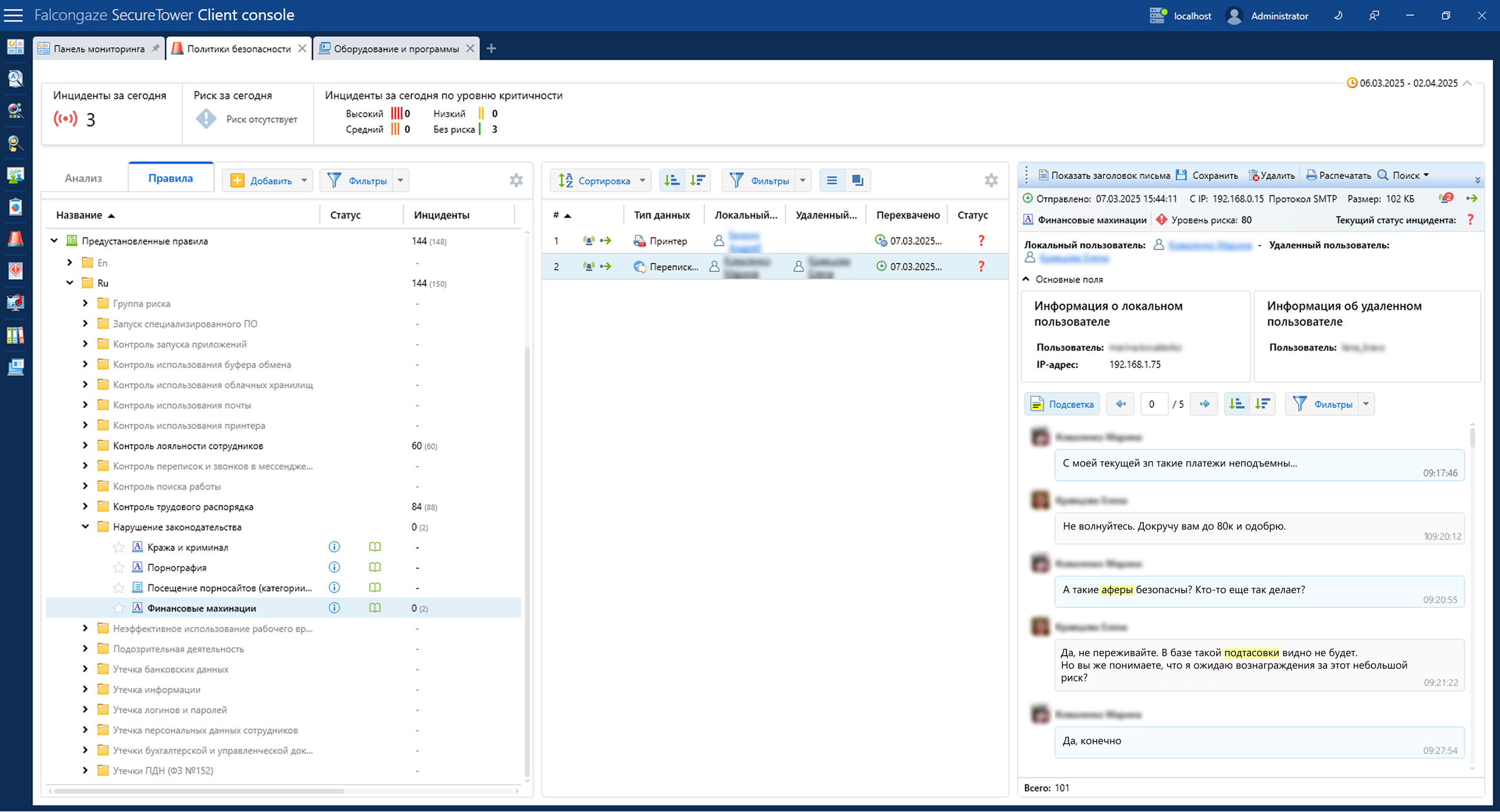Pin the Панель мониторинга tab
Viewport: 1500px width, 812px height.
click(x=155, y=48)
